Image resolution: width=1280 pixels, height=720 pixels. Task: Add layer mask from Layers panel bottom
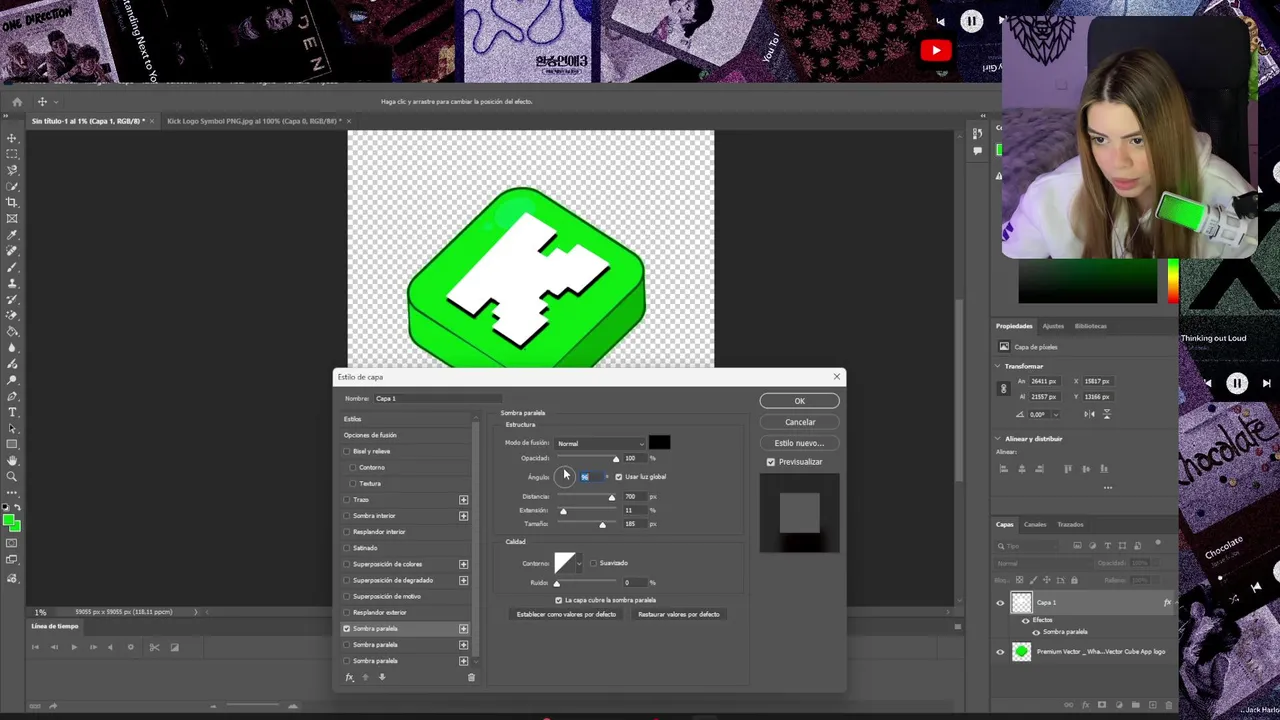1101,705
